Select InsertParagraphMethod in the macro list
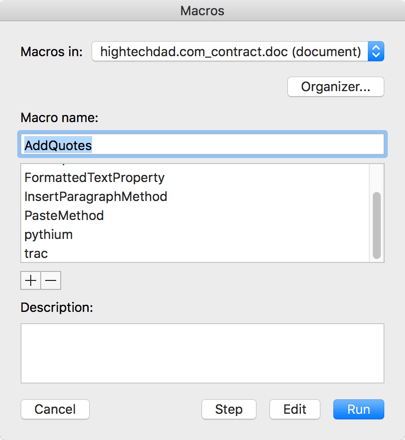Screen dimensions: 405x440 (x=195, y=197)
